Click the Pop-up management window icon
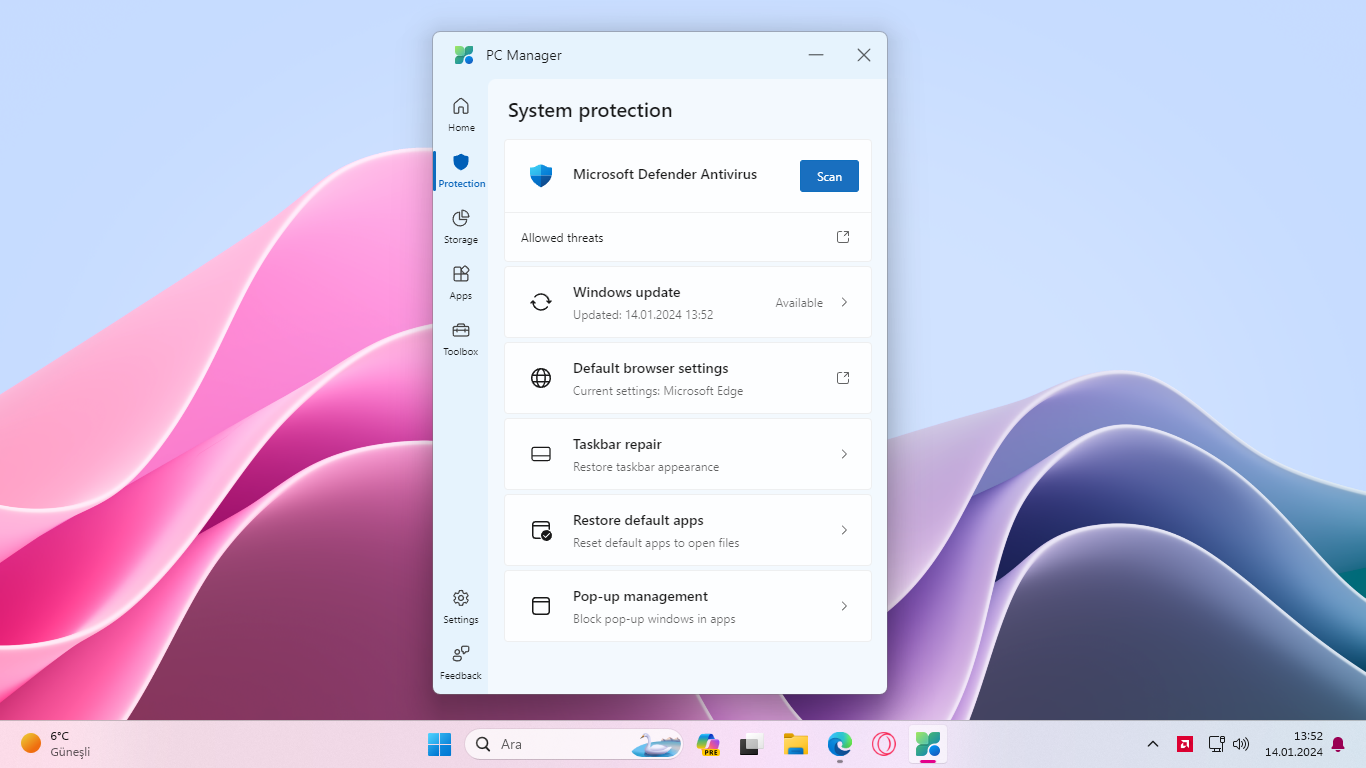 [541, 606]
